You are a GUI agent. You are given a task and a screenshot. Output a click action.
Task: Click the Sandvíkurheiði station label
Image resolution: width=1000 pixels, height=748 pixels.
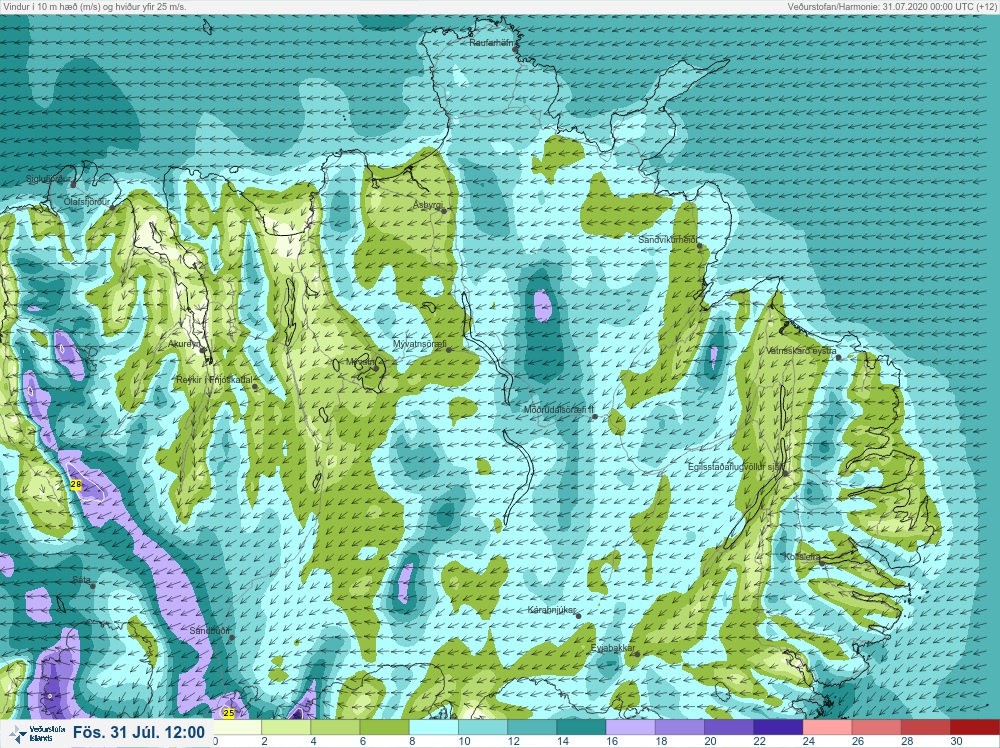(x=668, y=240)
